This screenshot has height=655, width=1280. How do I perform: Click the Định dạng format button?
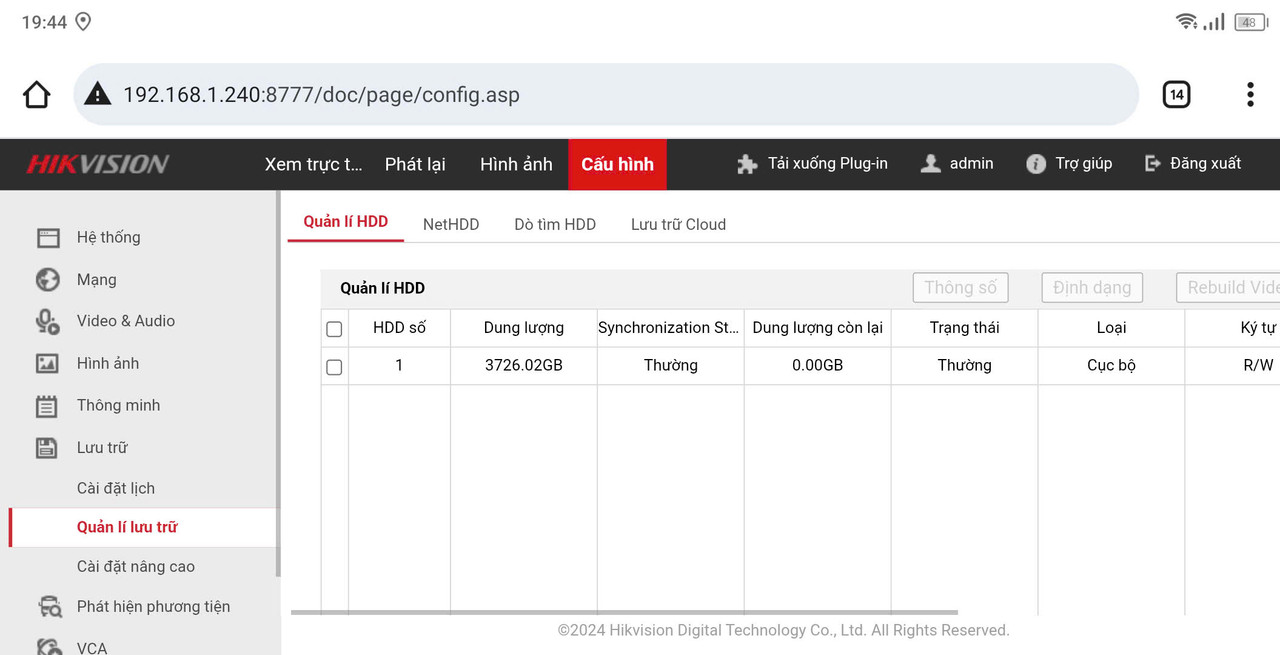tap(1092, 288)
